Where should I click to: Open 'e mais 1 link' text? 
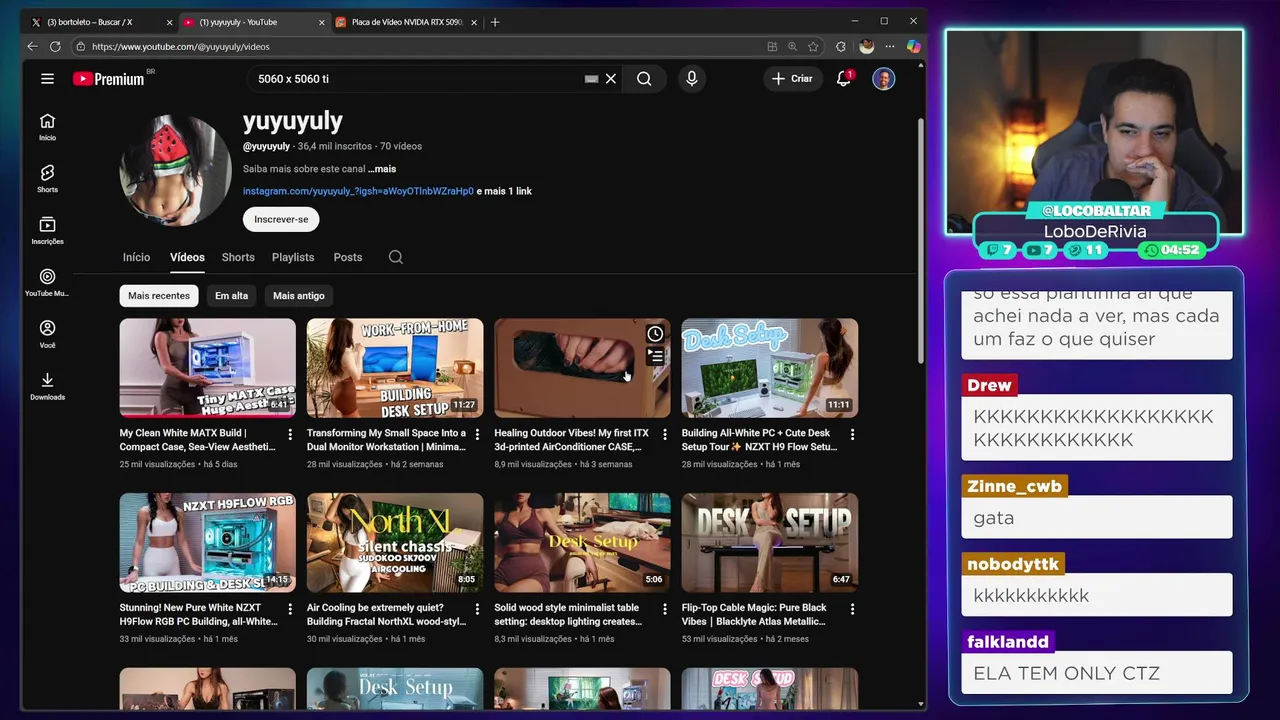click(504, 191)
